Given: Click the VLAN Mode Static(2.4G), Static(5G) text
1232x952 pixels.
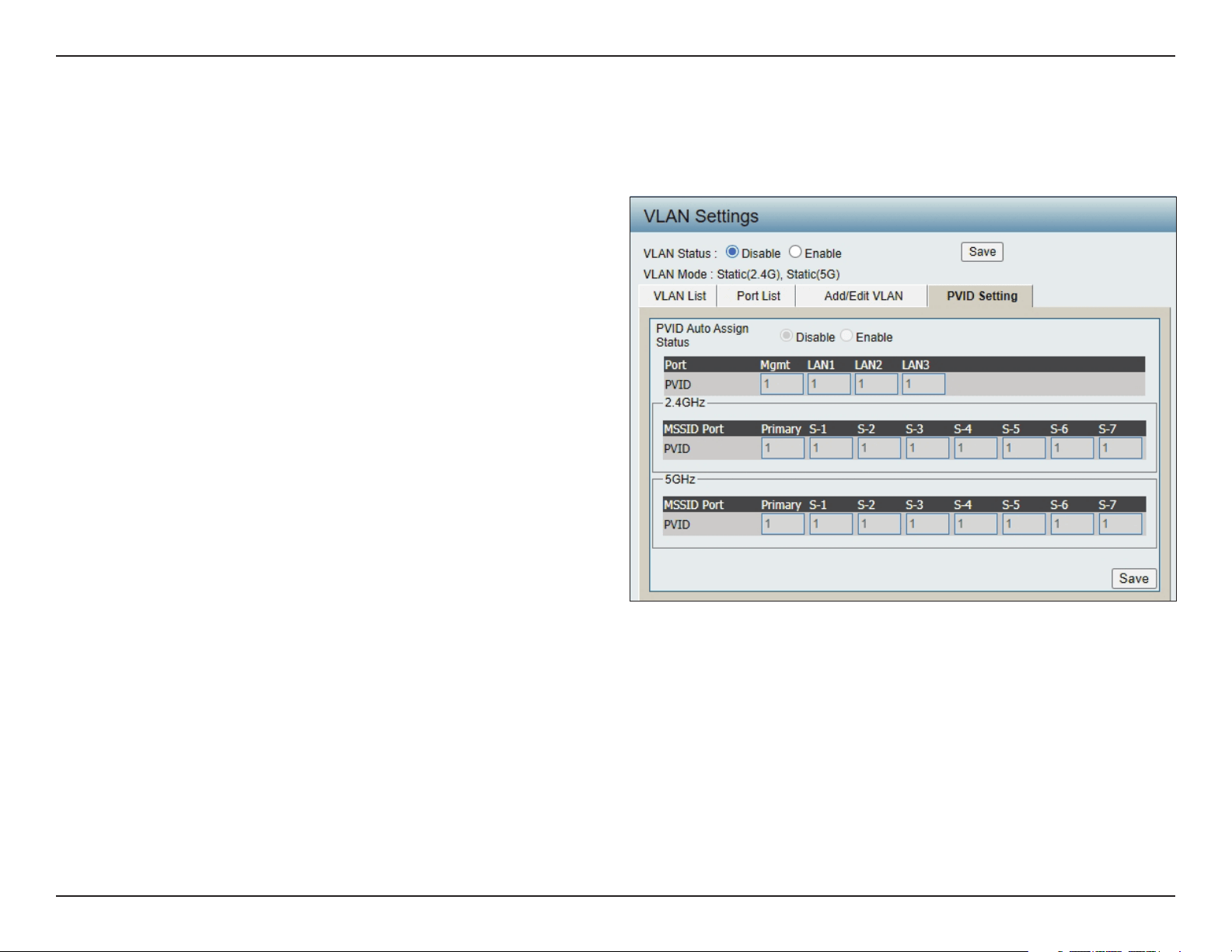Looking at the screenshot, I should [x=742, y=274].
